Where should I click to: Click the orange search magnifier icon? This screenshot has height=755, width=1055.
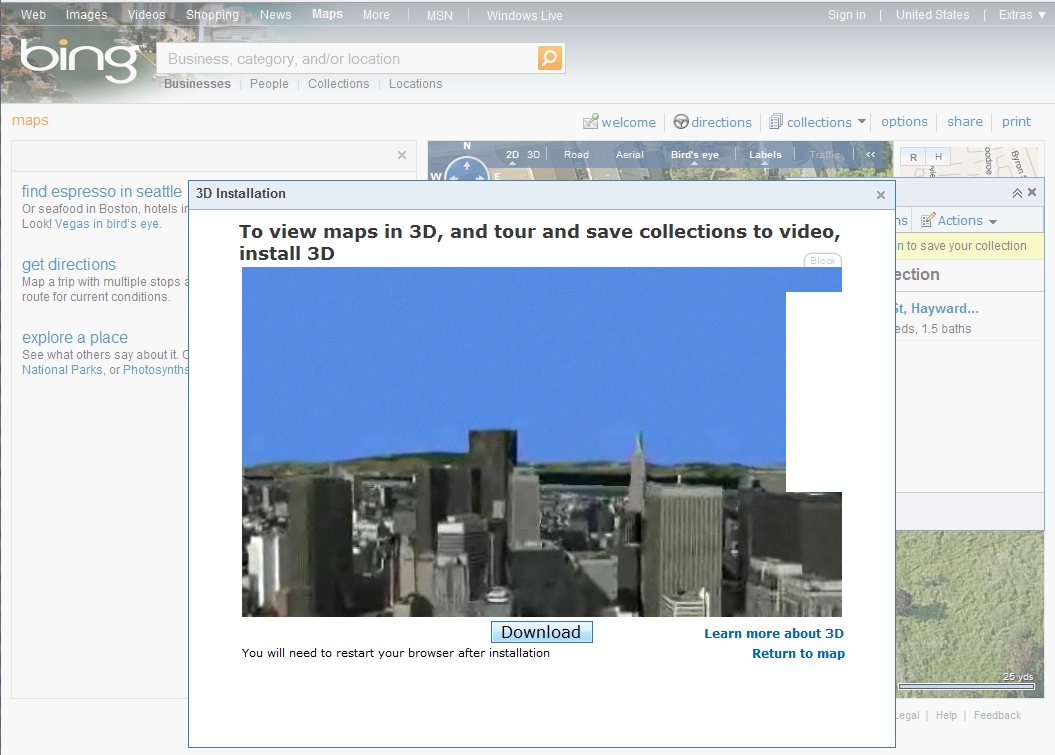click(549, 57)
